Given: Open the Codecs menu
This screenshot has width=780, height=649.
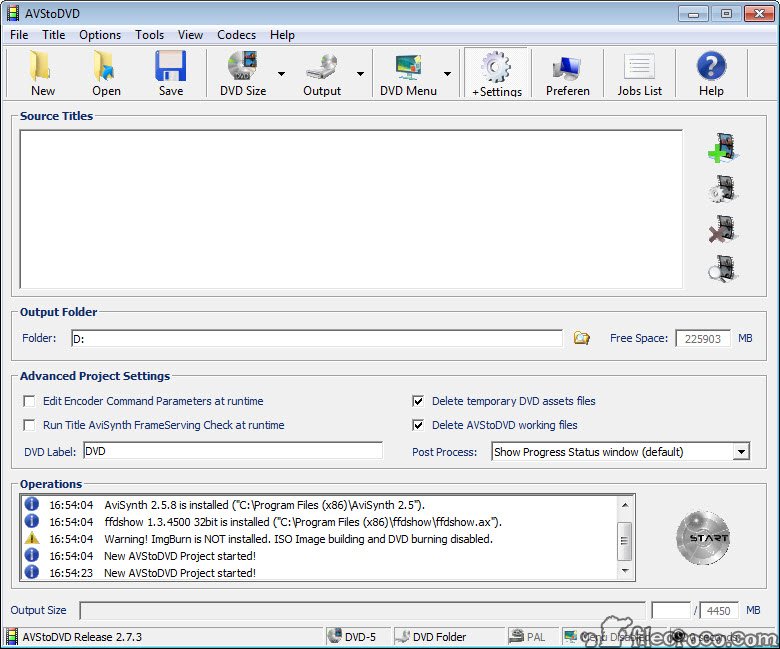Looking at the screenshot, I should [x=236, y=35].
